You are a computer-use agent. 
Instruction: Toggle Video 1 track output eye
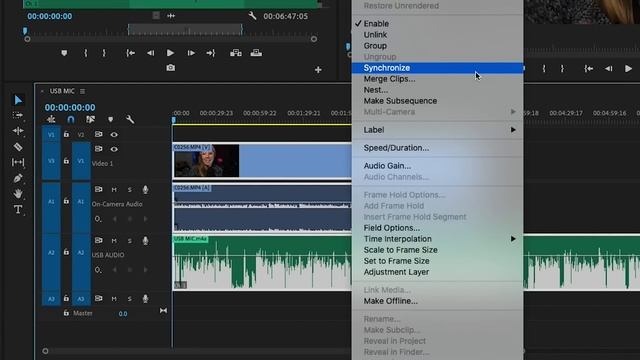pos(114,149)
